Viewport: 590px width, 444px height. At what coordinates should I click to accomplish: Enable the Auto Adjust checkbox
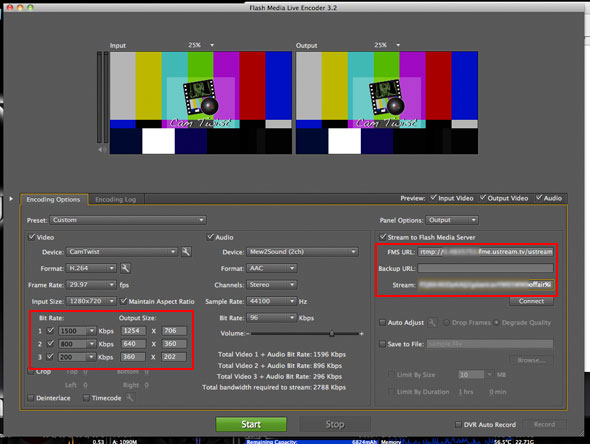[x=383, y=322]
